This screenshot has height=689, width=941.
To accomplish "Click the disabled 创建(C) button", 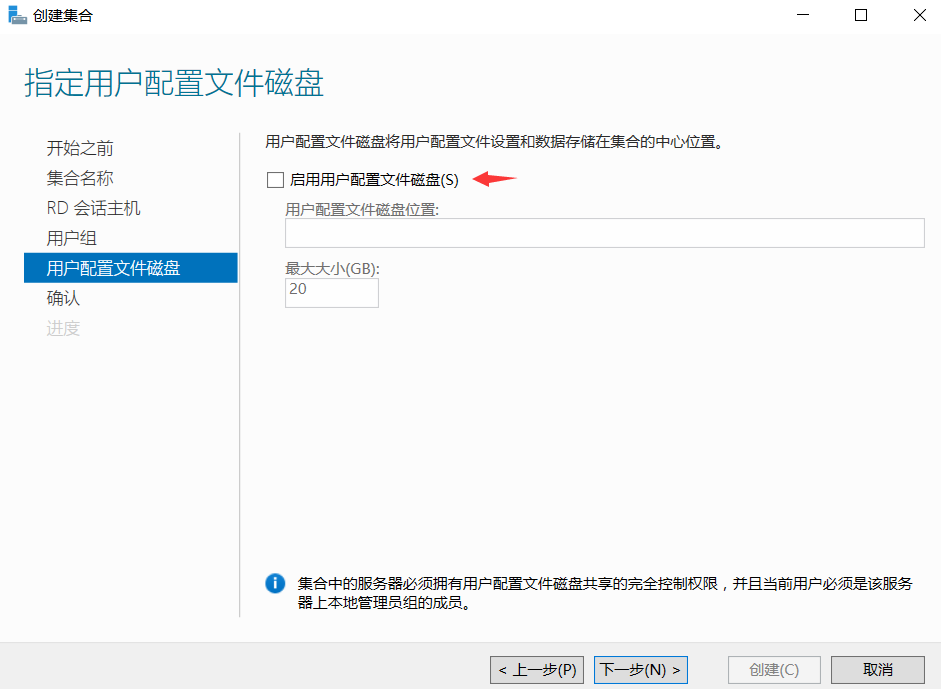I will tap(774, 670).
